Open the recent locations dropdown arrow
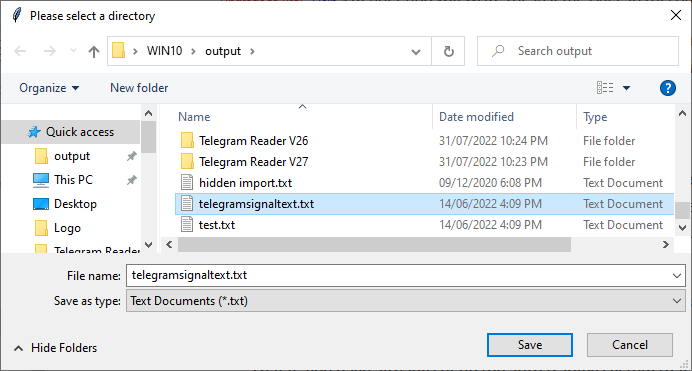692x371 pixels. click(x=73, y=51)
